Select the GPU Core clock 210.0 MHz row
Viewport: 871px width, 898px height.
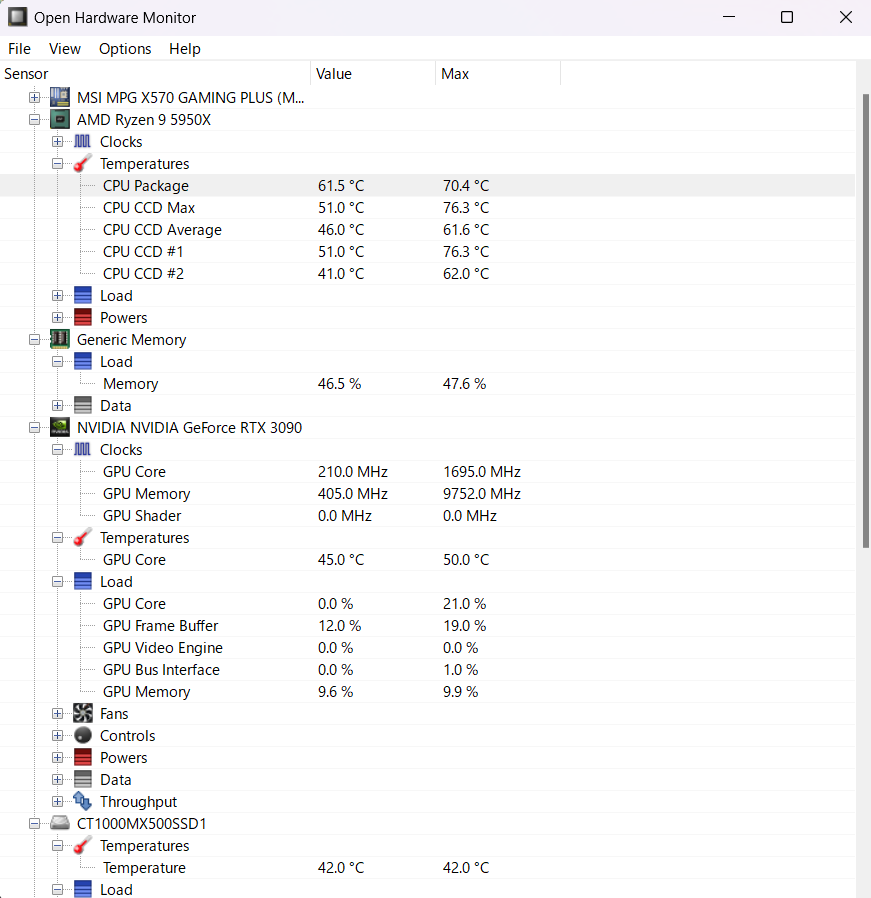(427, 471)
